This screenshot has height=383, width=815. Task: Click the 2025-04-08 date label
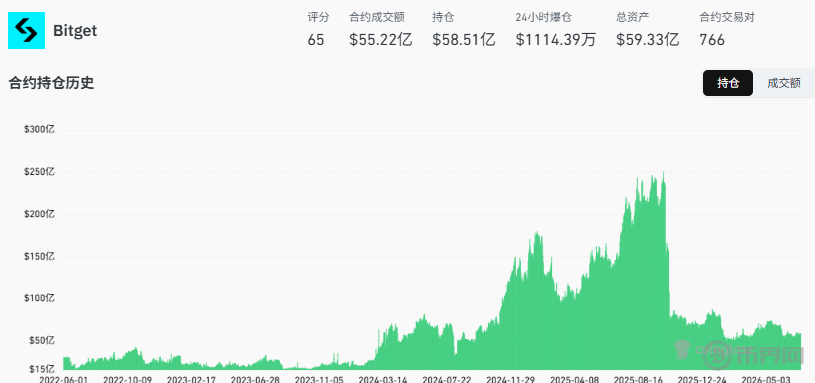574,379
